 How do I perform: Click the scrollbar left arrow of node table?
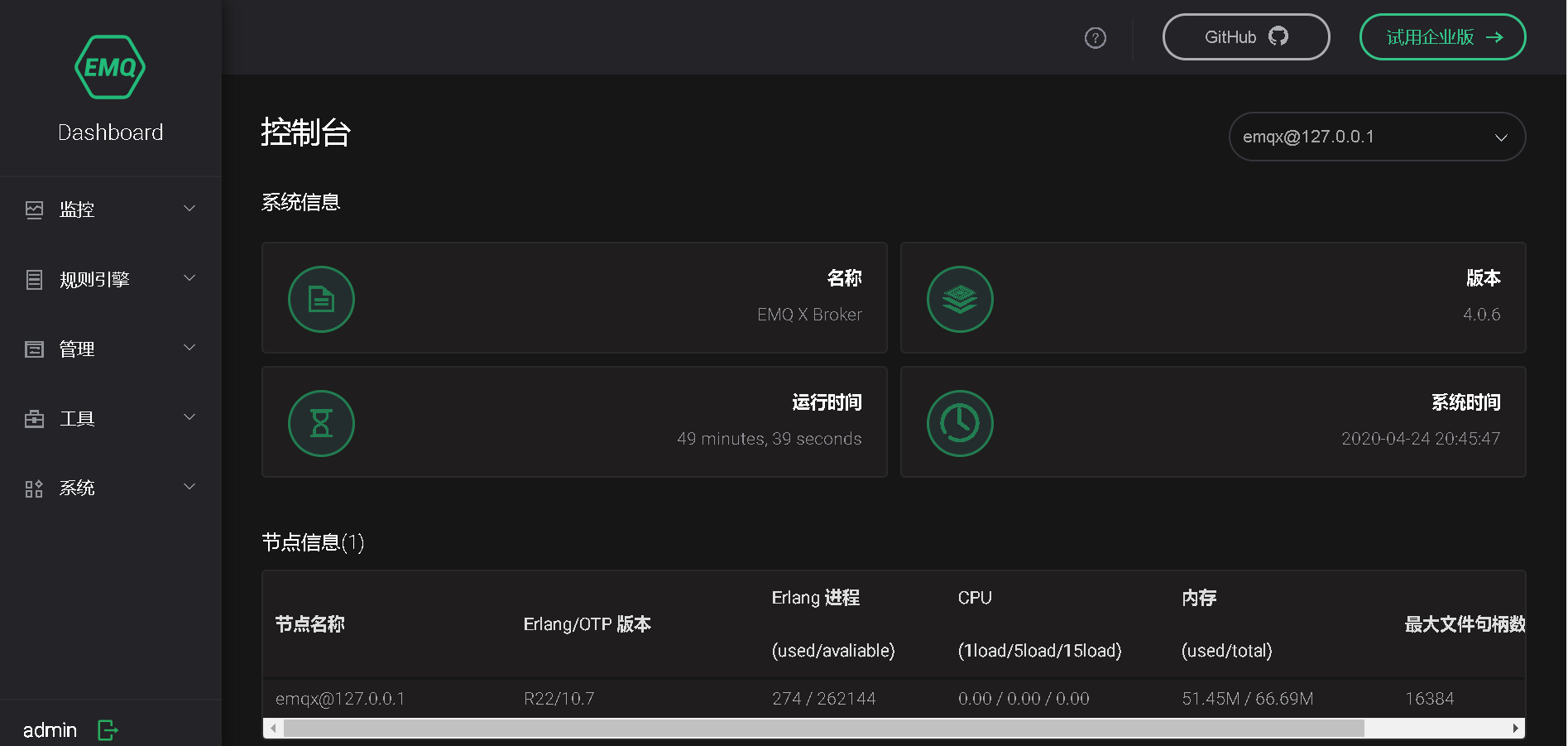273,729
